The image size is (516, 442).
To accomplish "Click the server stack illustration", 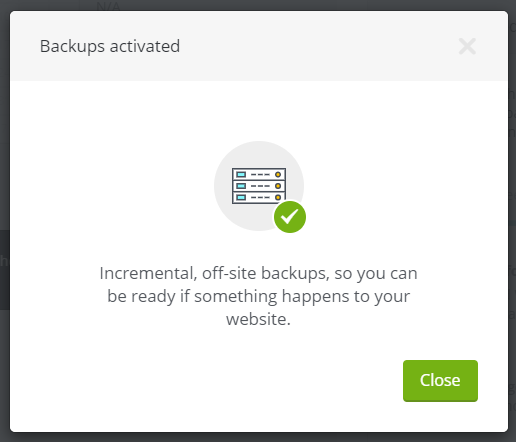I will pyautogui.click(x=259, y=186).
